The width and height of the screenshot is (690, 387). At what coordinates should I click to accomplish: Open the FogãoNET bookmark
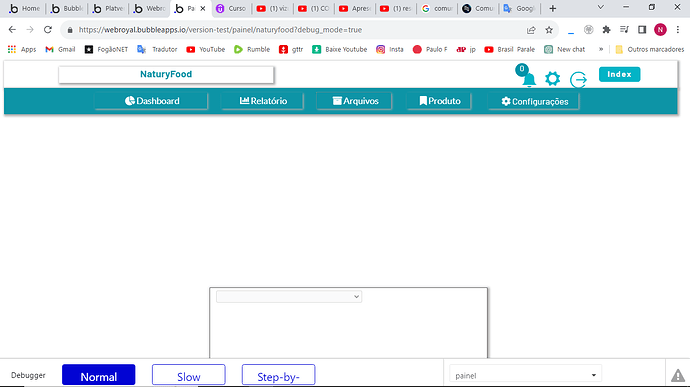click(x=106, y=49)
